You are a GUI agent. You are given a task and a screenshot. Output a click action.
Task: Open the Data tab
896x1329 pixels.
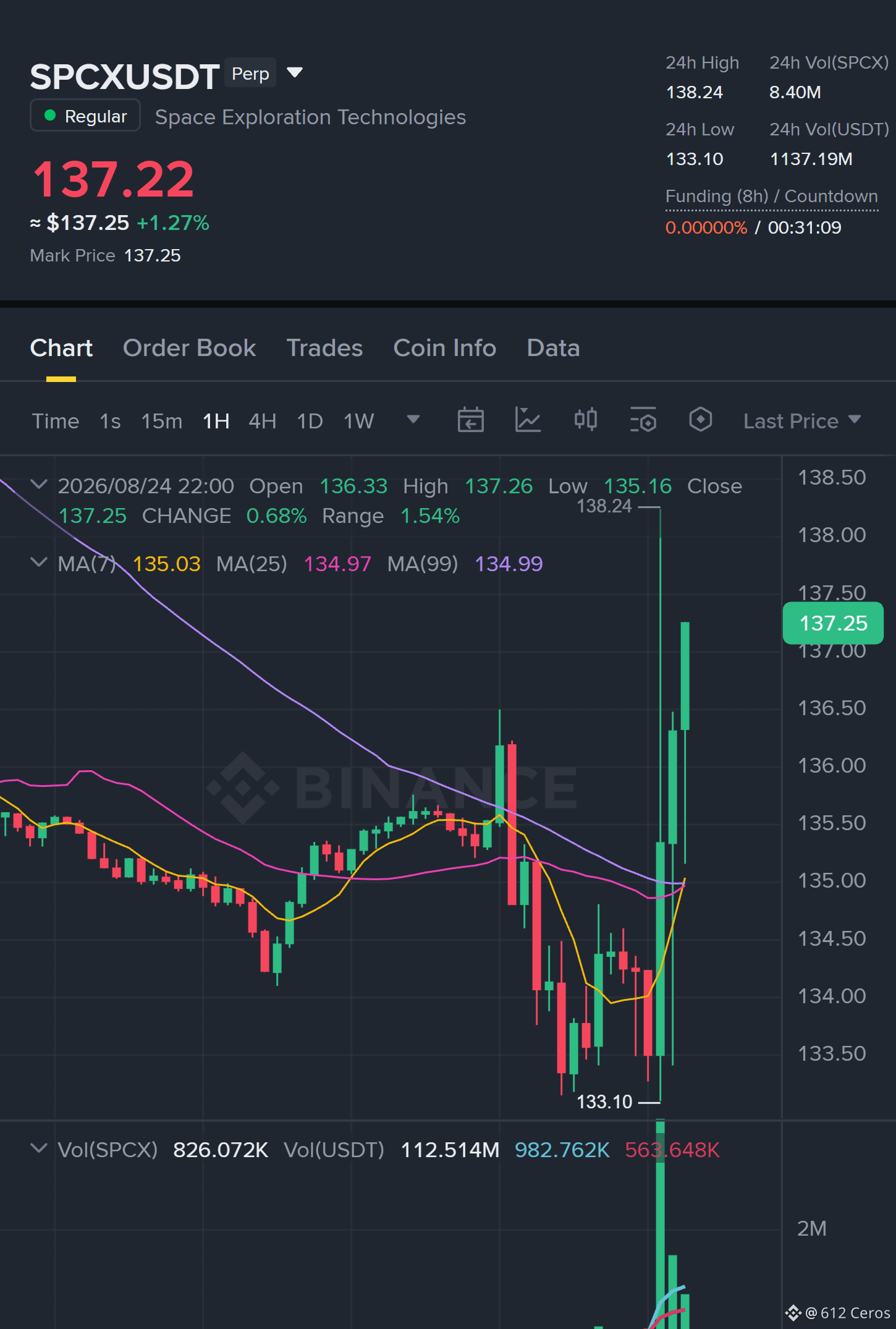553,348
